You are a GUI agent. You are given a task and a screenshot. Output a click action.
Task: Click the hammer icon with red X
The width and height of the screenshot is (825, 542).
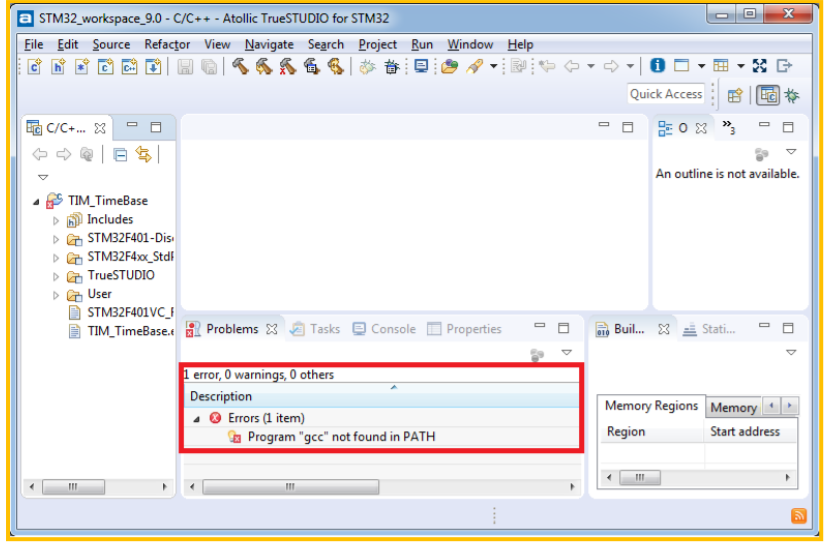click(287, 66)
